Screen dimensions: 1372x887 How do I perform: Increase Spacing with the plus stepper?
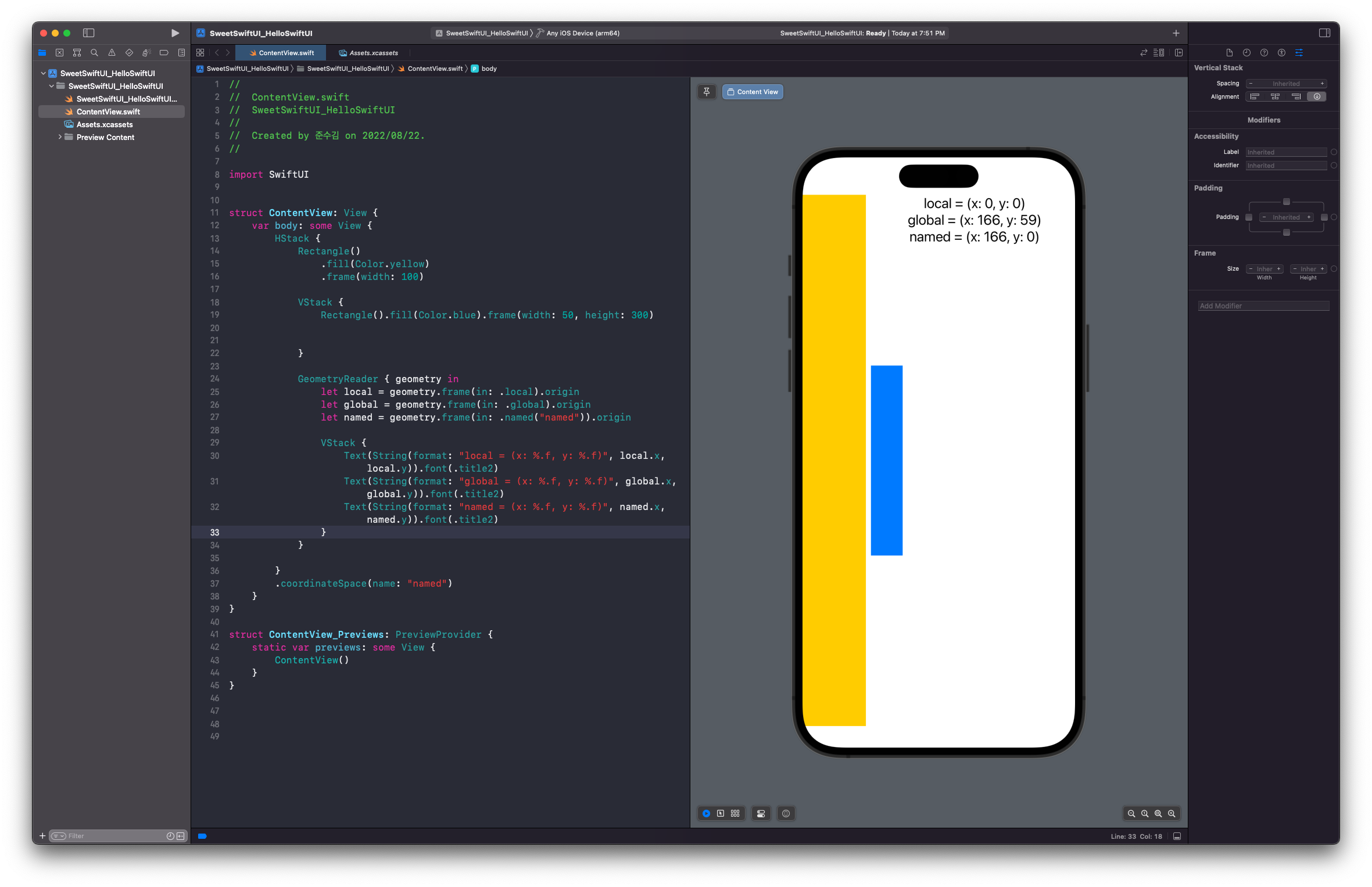[x=1322, y=84]
